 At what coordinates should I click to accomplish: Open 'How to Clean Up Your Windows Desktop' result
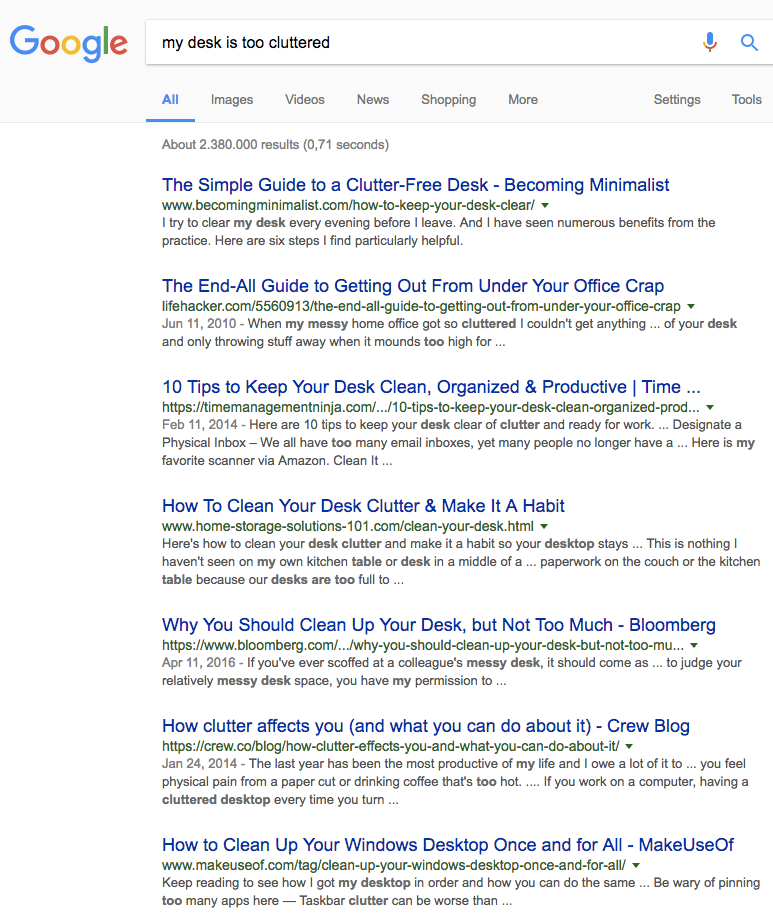click(x=448, y=845)
